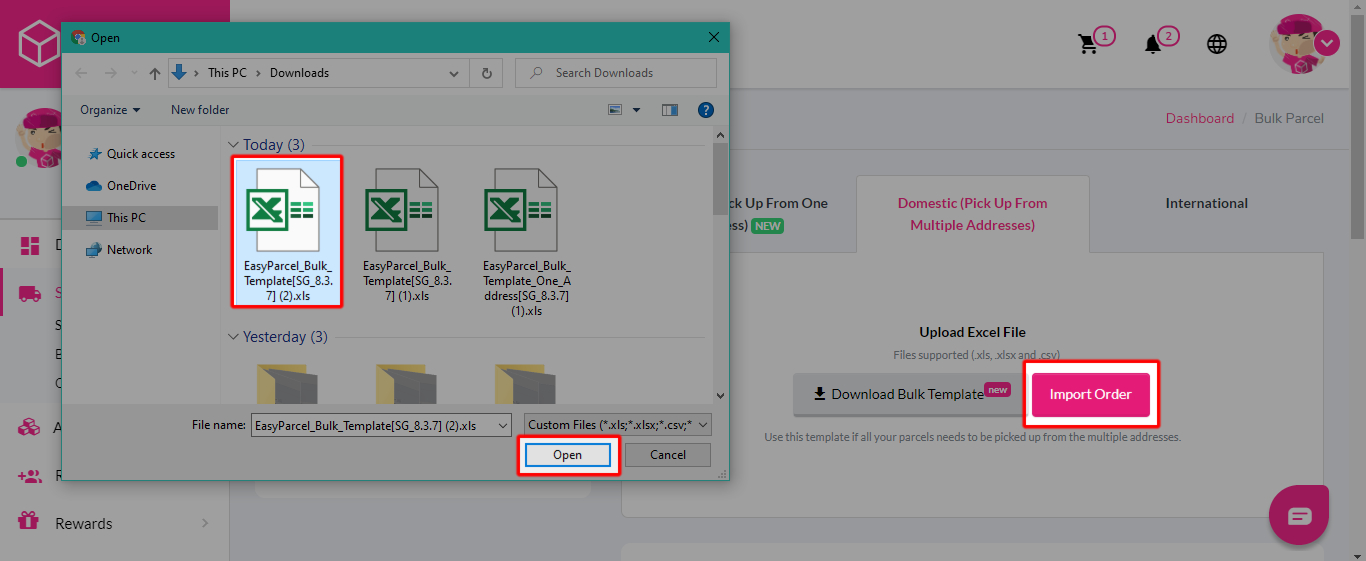Image resolution: width=1366 pixels, height=561 pixels.
Task: Go up one folder level
Action: click(154, 73)
